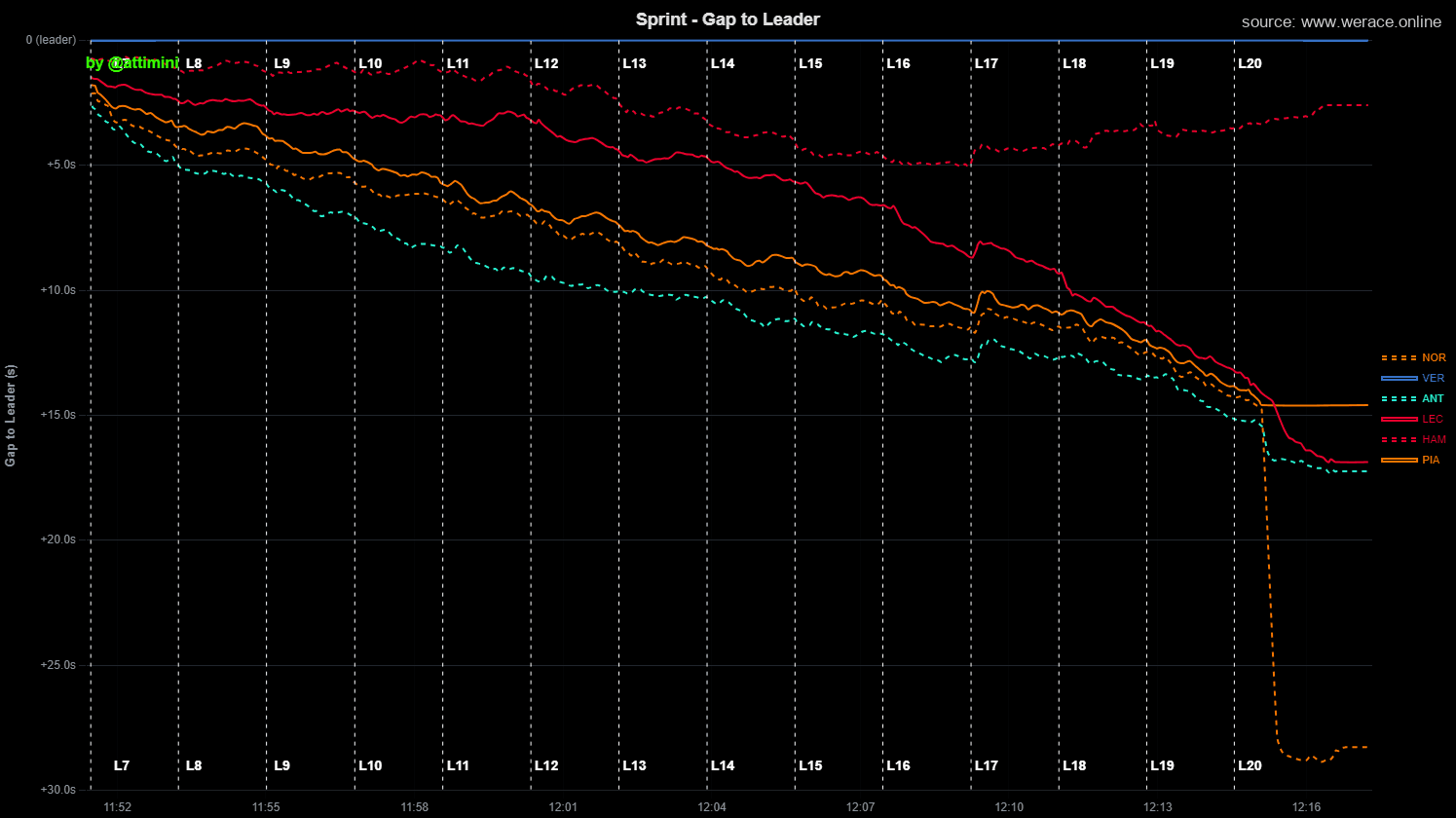The height and width of the screenshot is (818, 1456).
Task: Click the '0 (leader)' axis label
Action: (51, 40)
